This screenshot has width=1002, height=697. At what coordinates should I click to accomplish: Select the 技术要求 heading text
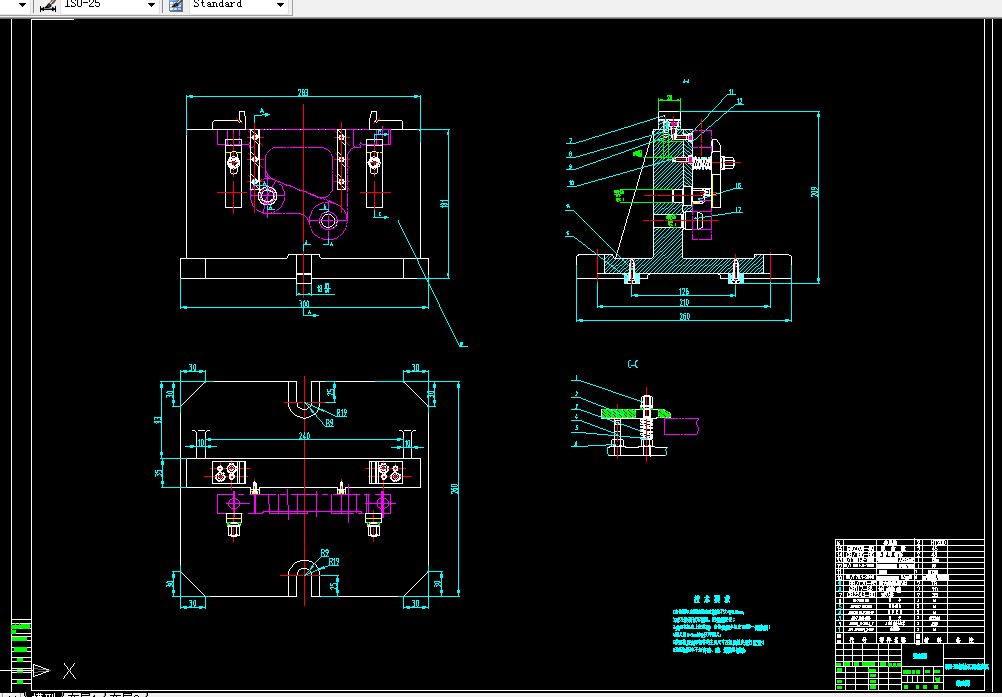pyautogui.click(x=712, y=599)
